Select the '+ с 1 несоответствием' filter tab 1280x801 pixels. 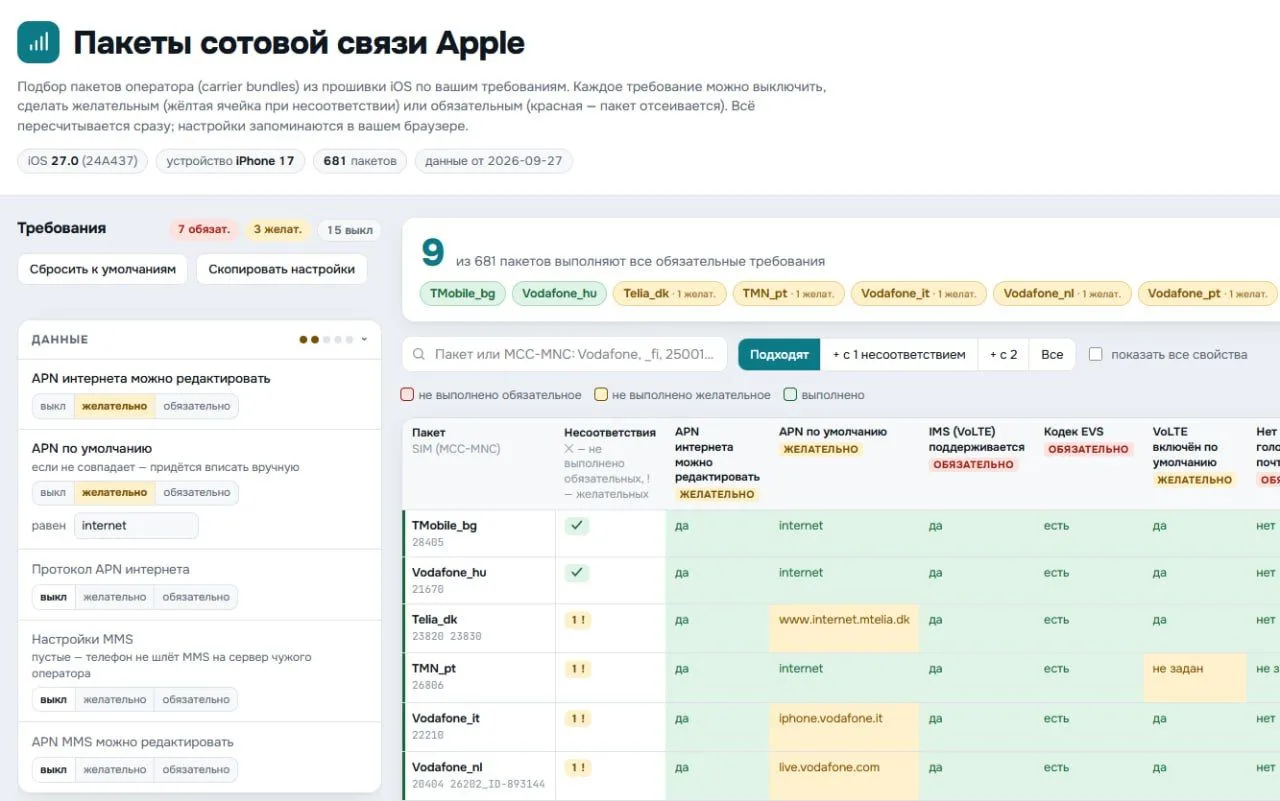point(899,354)
